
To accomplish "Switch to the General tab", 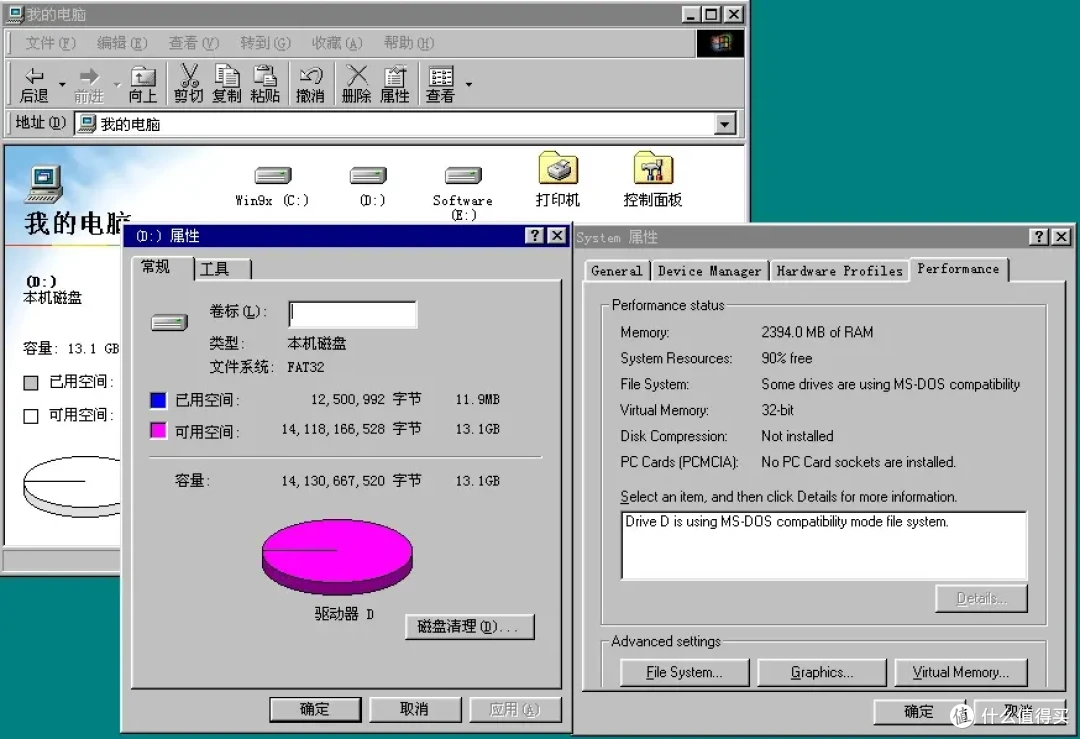I will tap(616, 271).
